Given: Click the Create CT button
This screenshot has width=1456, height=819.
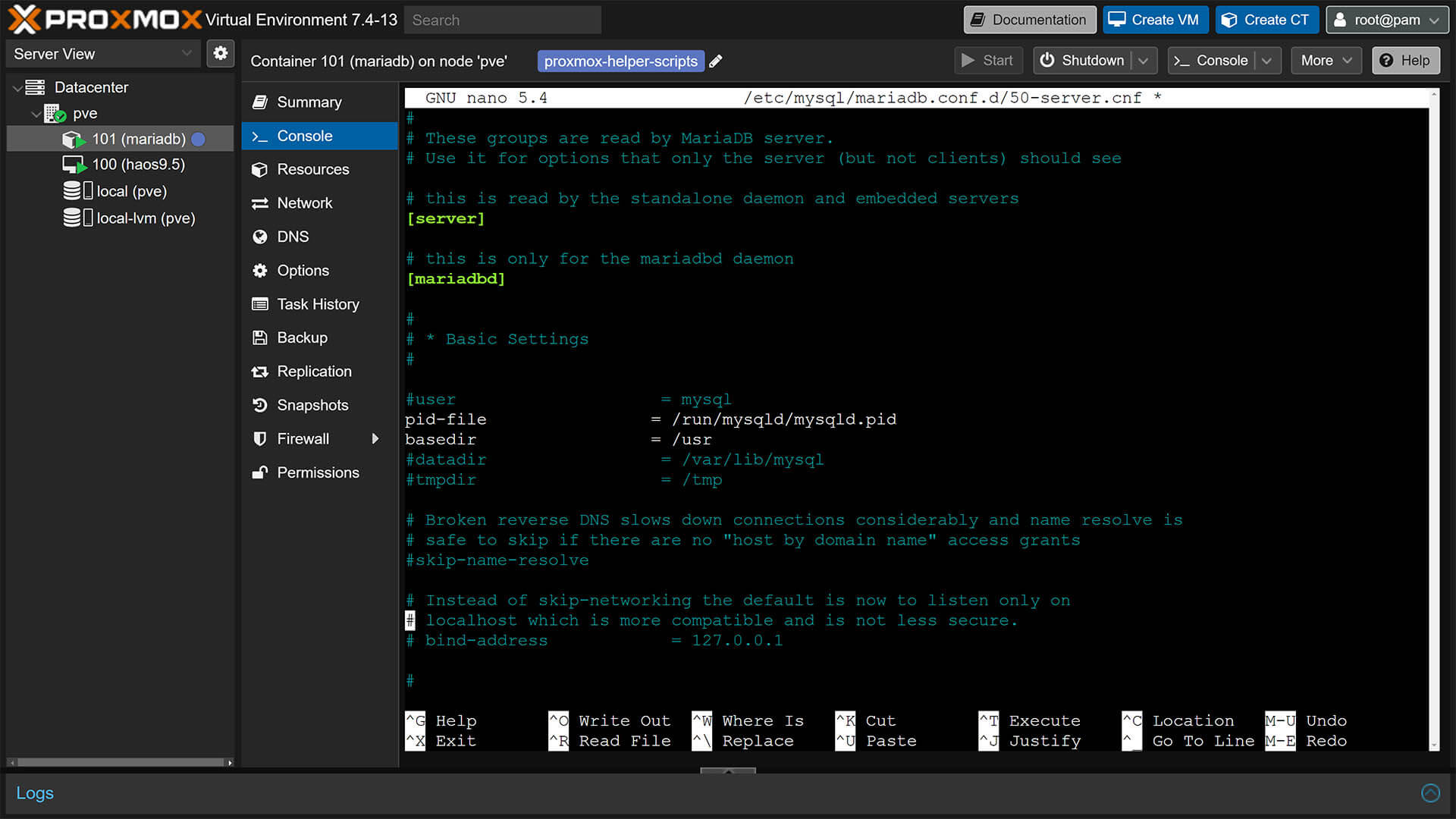Looking at the screenshot, I should click(x=1266, y=19).
